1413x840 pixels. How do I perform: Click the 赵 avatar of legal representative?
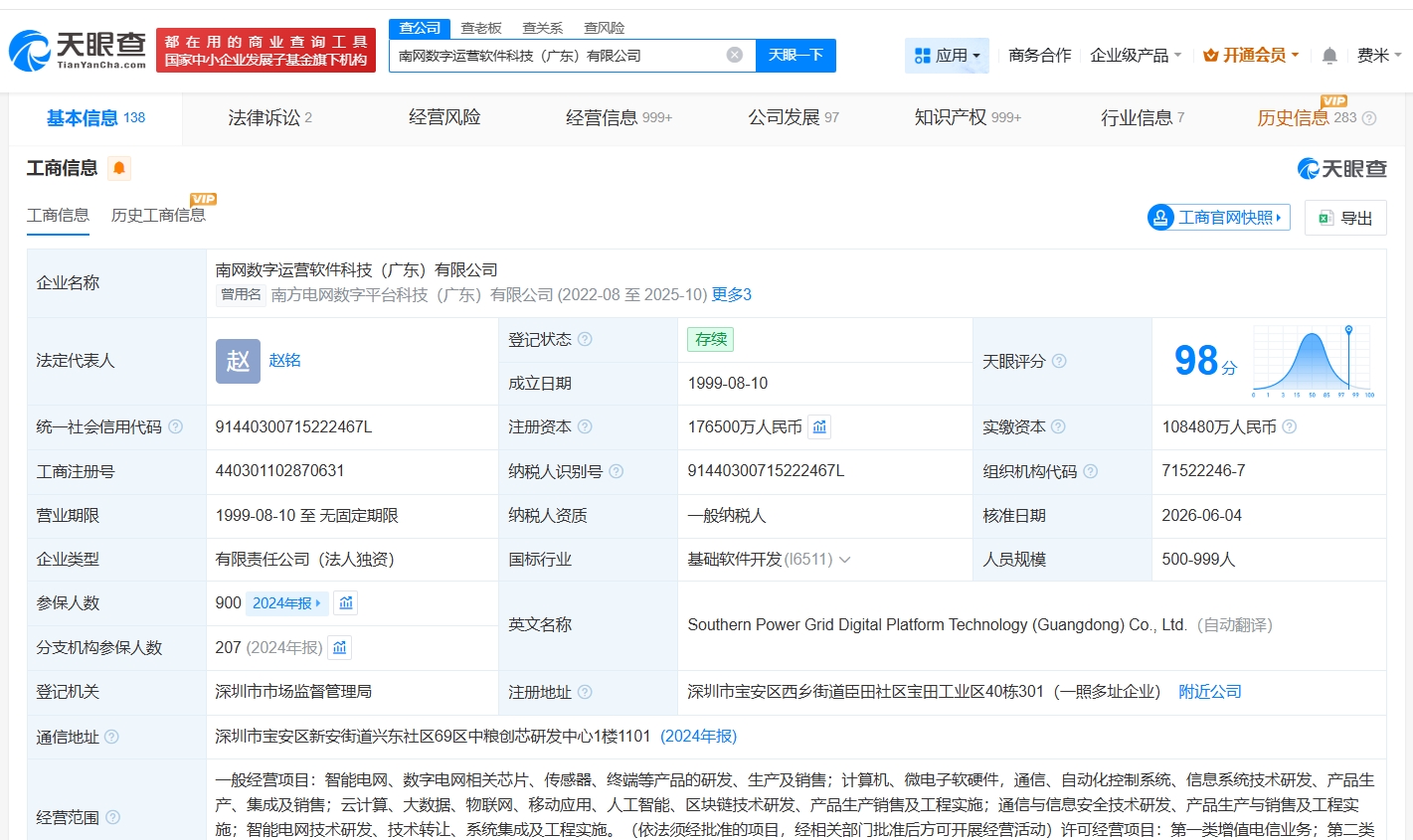238,361
